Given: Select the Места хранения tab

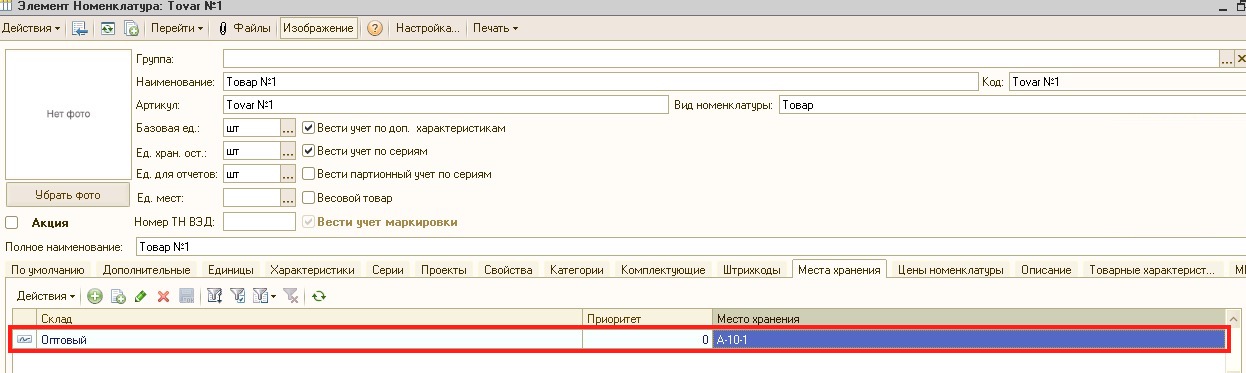Looking at the screenshot, I should click(840, 270).
